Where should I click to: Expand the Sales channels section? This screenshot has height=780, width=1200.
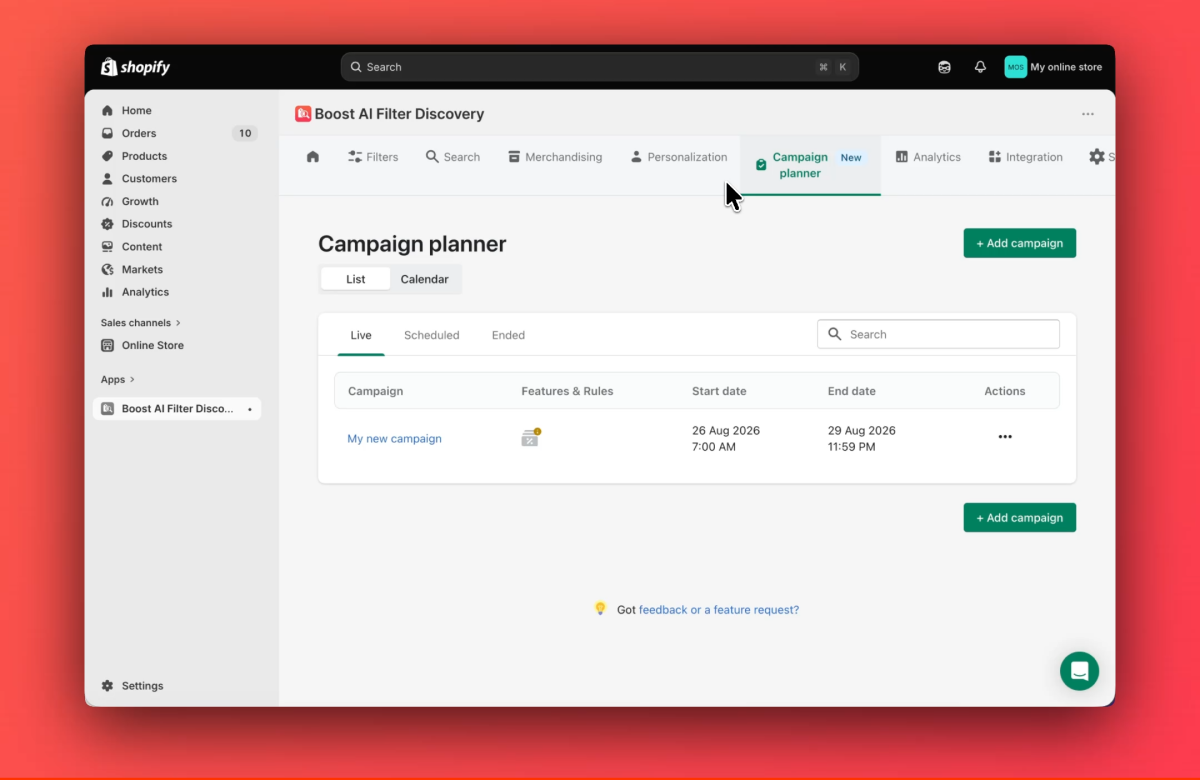141,323
